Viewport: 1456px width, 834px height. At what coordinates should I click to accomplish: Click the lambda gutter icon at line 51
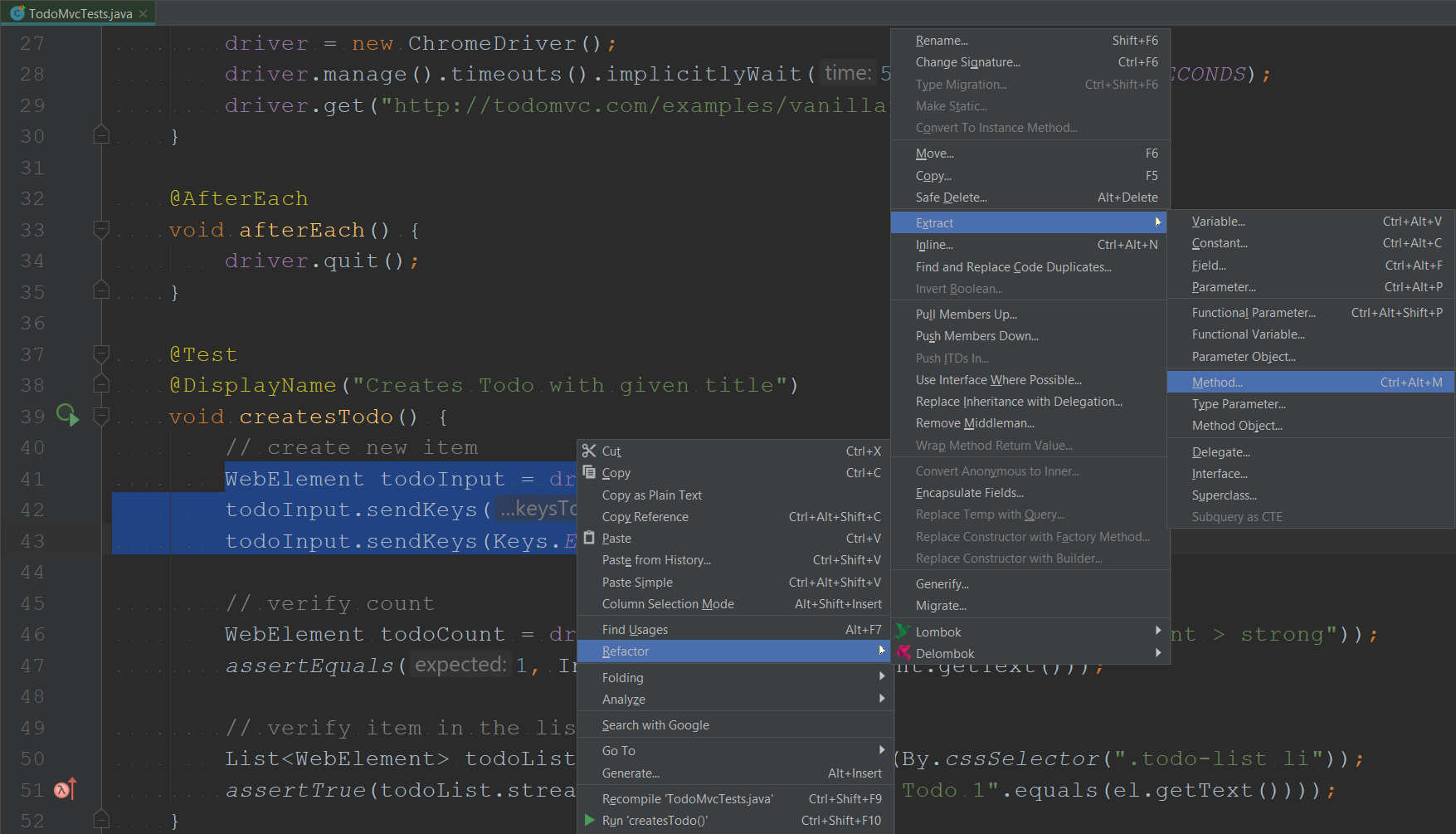tap(66, 789)
